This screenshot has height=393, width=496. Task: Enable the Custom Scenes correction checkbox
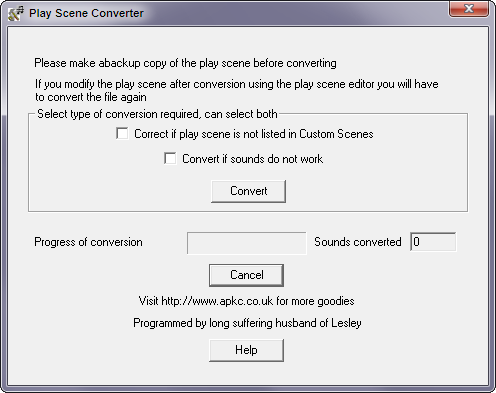pyautogui.click(x=122, y=133)
